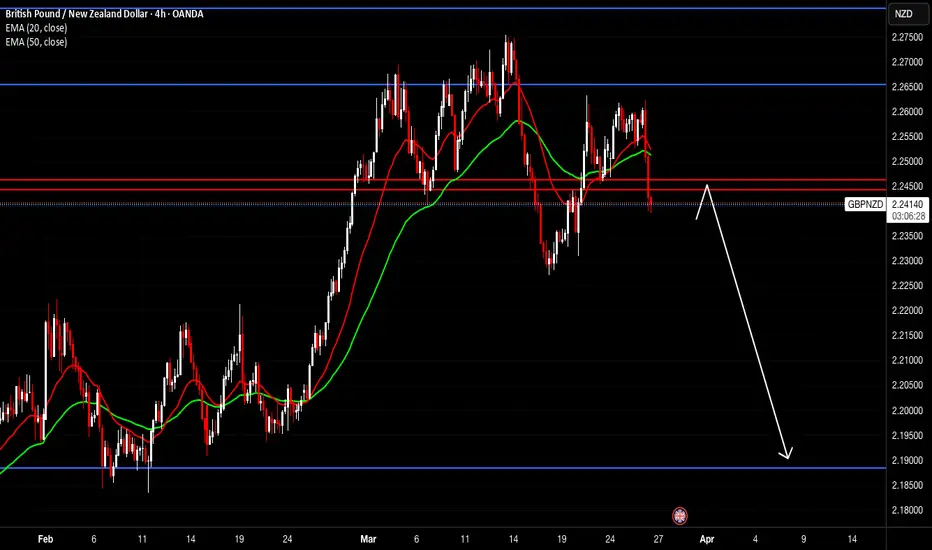Image resolution: width=932 pixels, height=550 pixels.
Task: Click the 2.19500 price axis label
Action: coord(907,435)
